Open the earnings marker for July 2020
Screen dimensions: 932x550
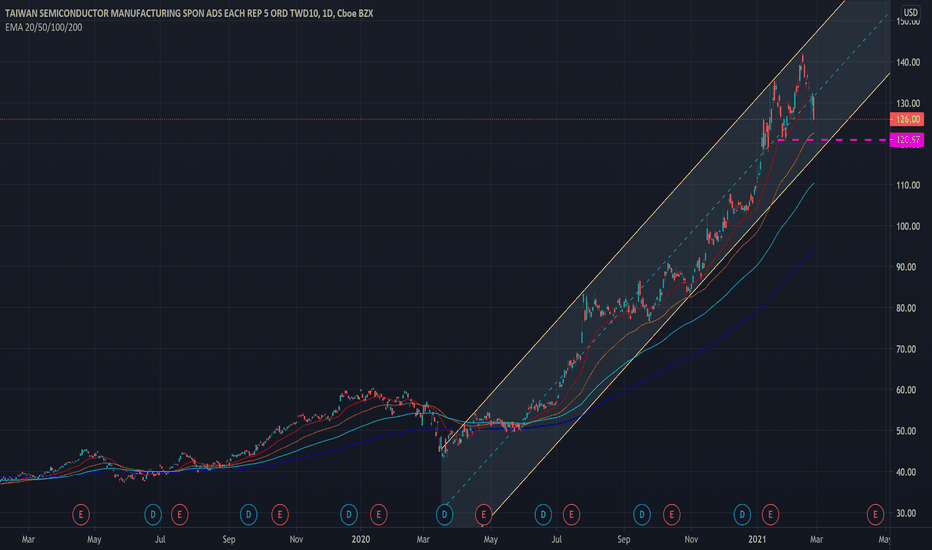571,514
